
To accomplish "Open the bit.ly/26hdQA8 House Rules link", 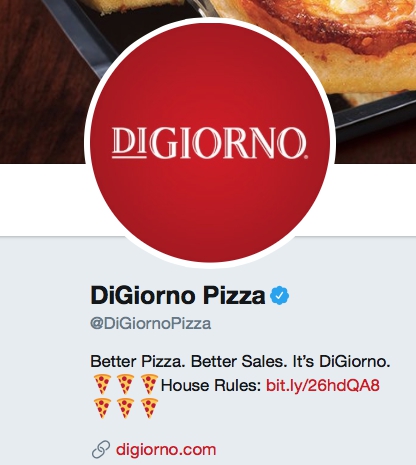I will pyautogui.click(x=323, y=385).
